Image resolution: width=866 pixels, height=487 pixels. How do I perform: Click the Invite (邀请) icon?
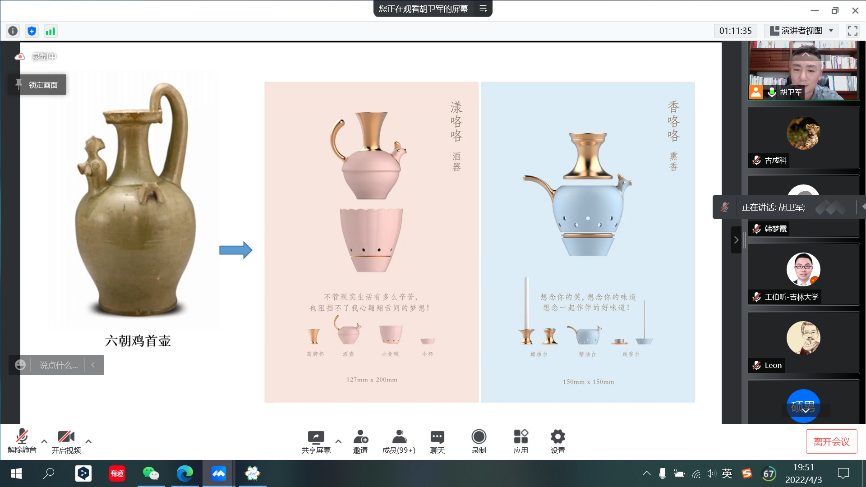360,441
